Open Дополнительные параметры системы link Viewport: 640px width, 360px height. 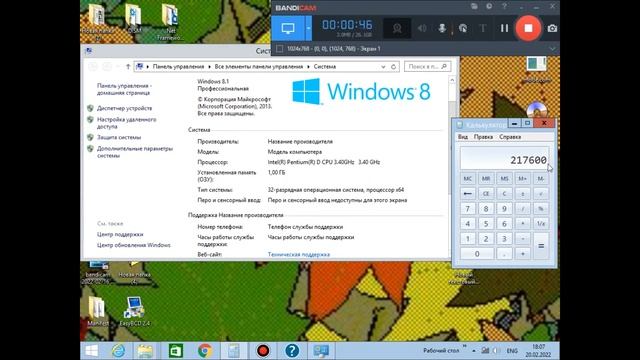pyautogui.click(x=135, y=152)
